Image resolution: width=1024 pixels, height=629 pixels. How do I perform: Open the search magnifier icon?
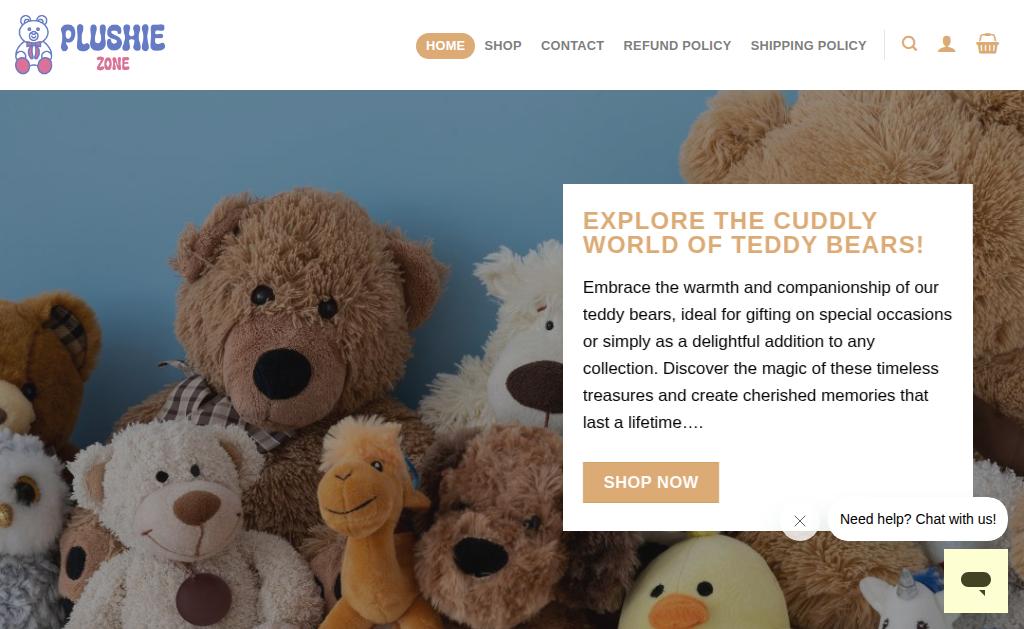click(x=909, y=44)
